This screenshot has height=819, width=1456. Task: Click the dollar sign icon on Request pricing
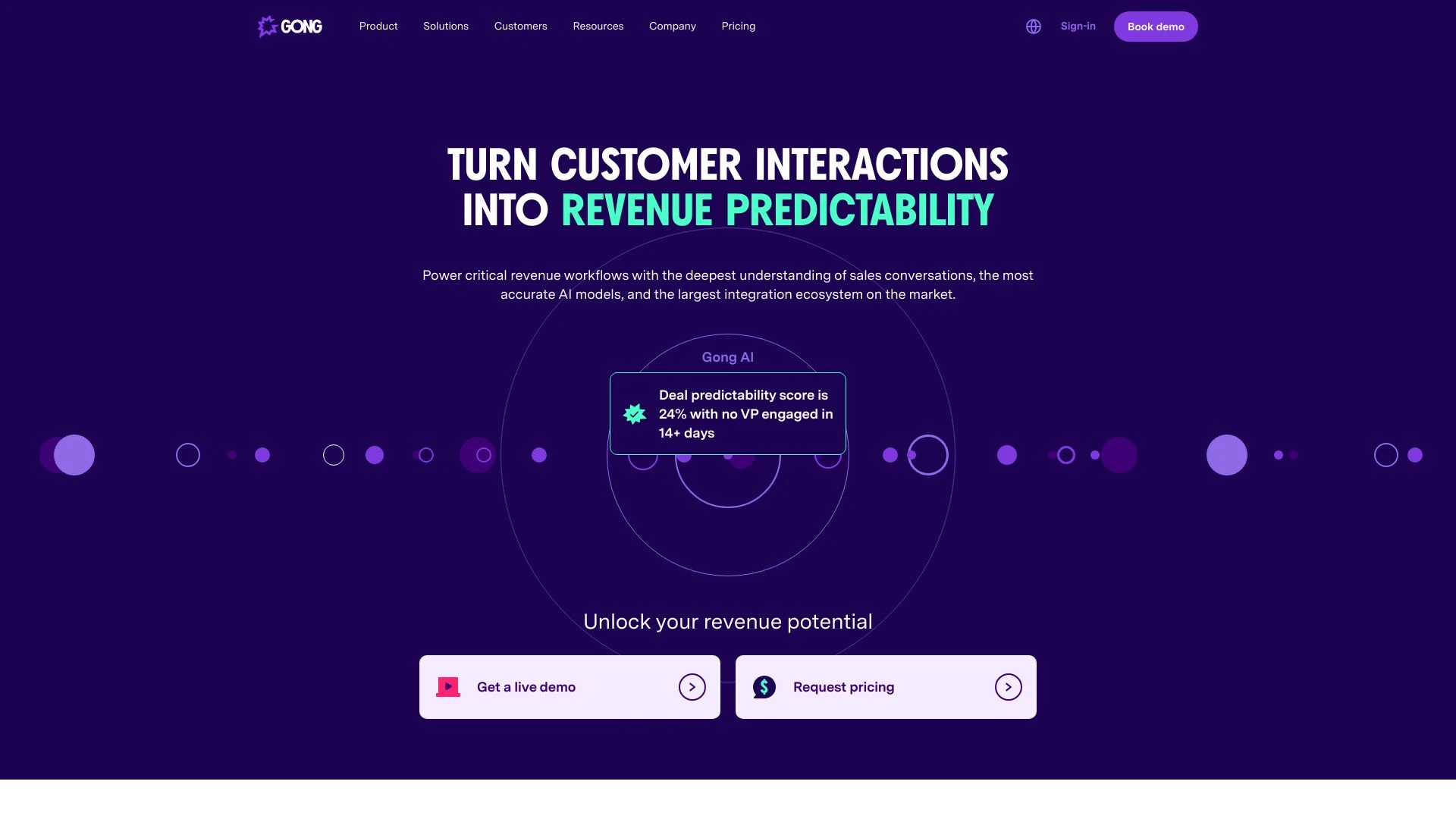[x=763, y=686]
